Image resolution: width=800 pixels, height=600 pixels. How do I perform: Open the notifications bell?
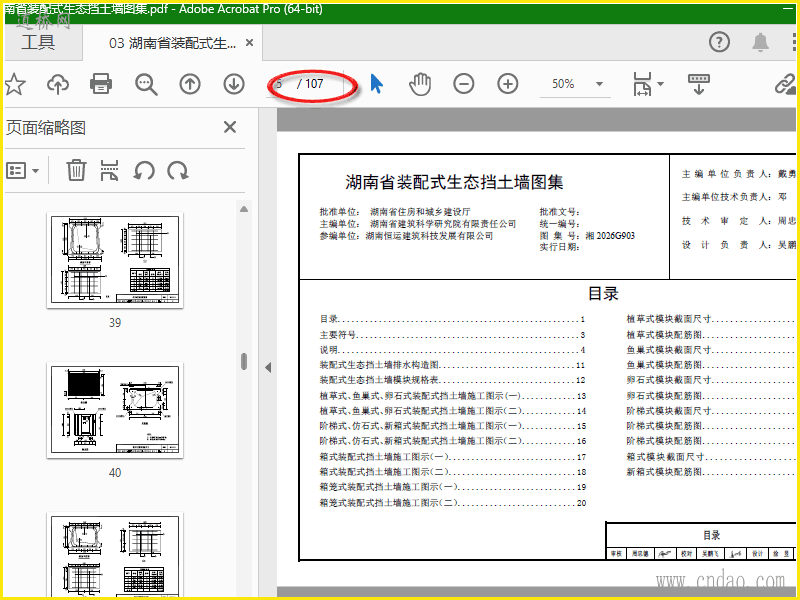760,42
